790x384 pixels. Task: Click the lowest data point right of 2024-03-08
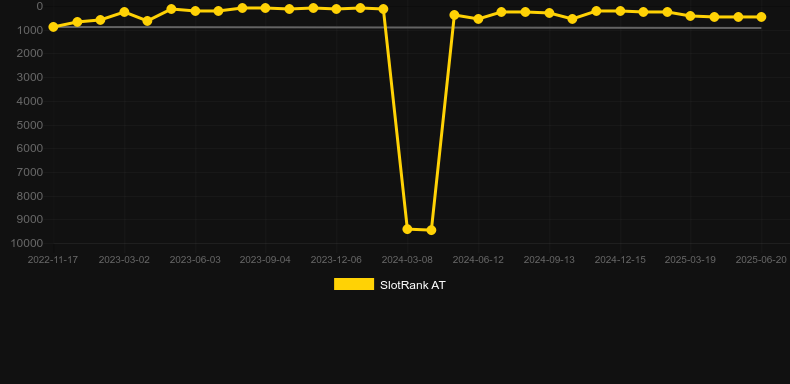pyautogui.click(x=431, y=230)
